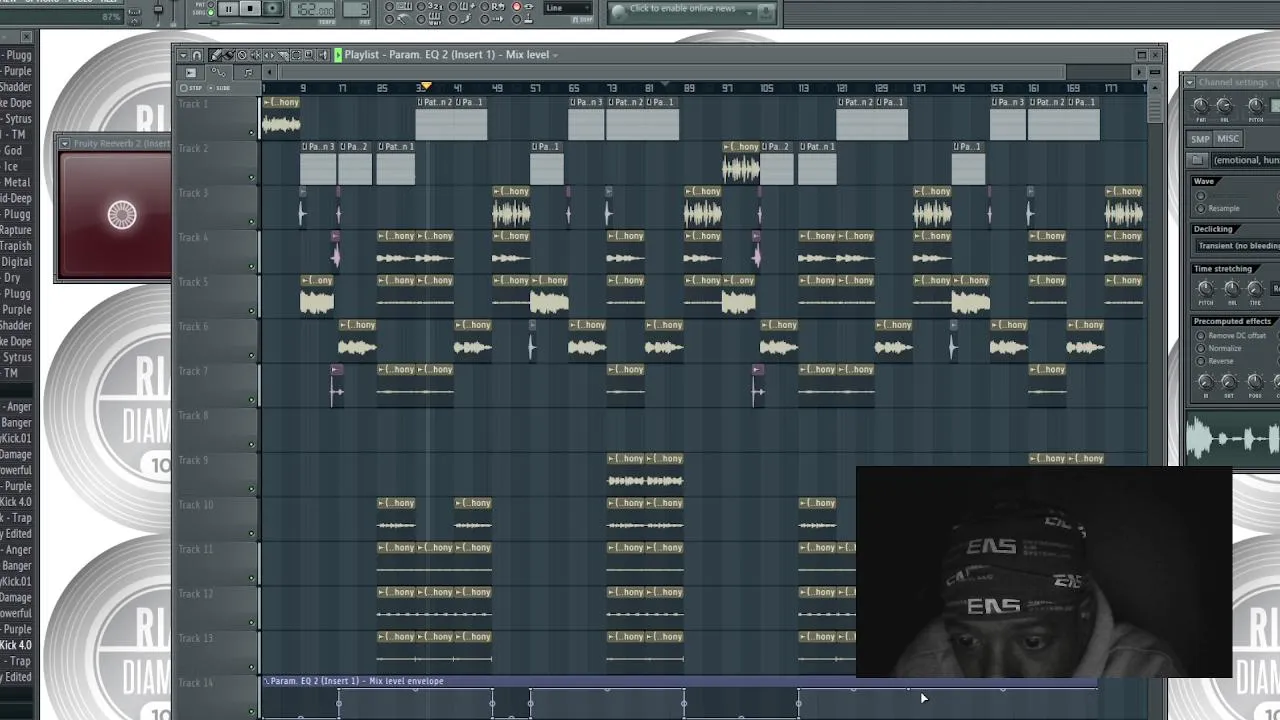
Task: Click the tempo display 162.000
Action: (312, 10)
